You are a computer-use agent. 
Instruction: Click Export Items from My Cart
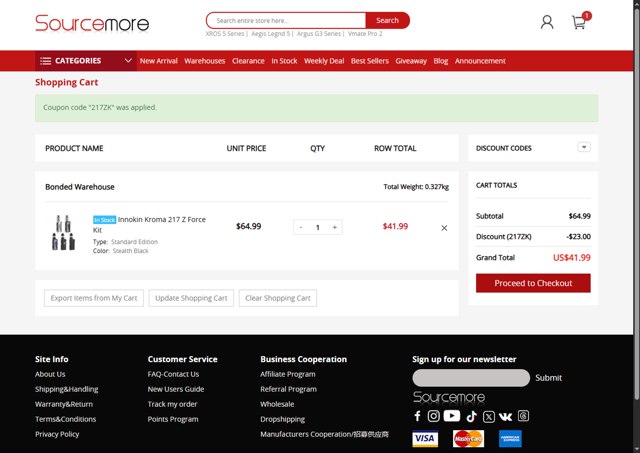(x=94, y=298)
